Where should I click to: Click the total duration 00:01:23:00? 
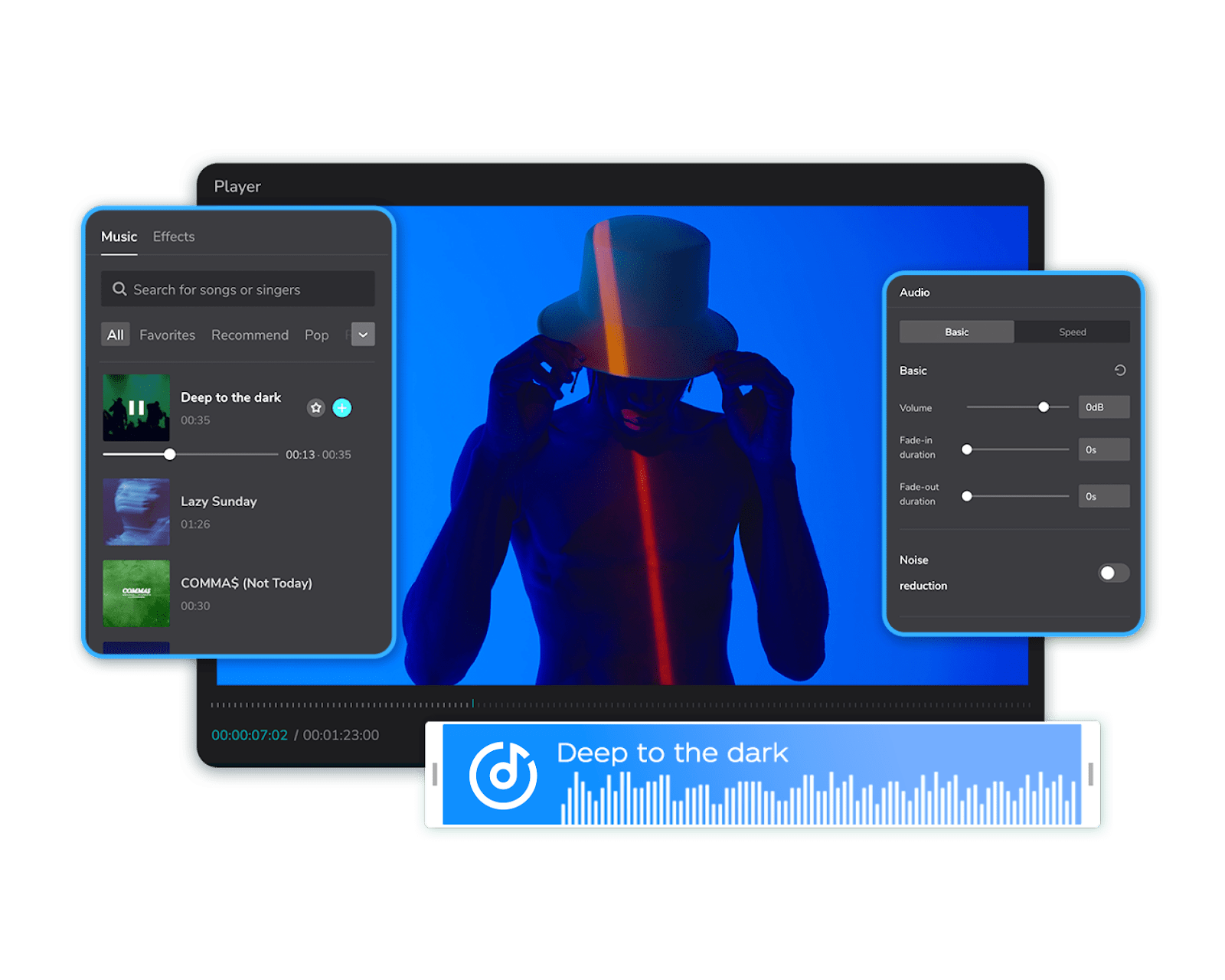(341, 735)
